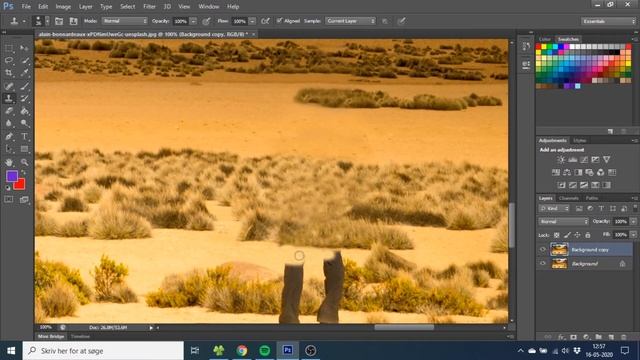Select the Rectangular Marquee tool
The width and height of the screenshot is (640, 360).
pyautogui.click(x=9, y=48)
